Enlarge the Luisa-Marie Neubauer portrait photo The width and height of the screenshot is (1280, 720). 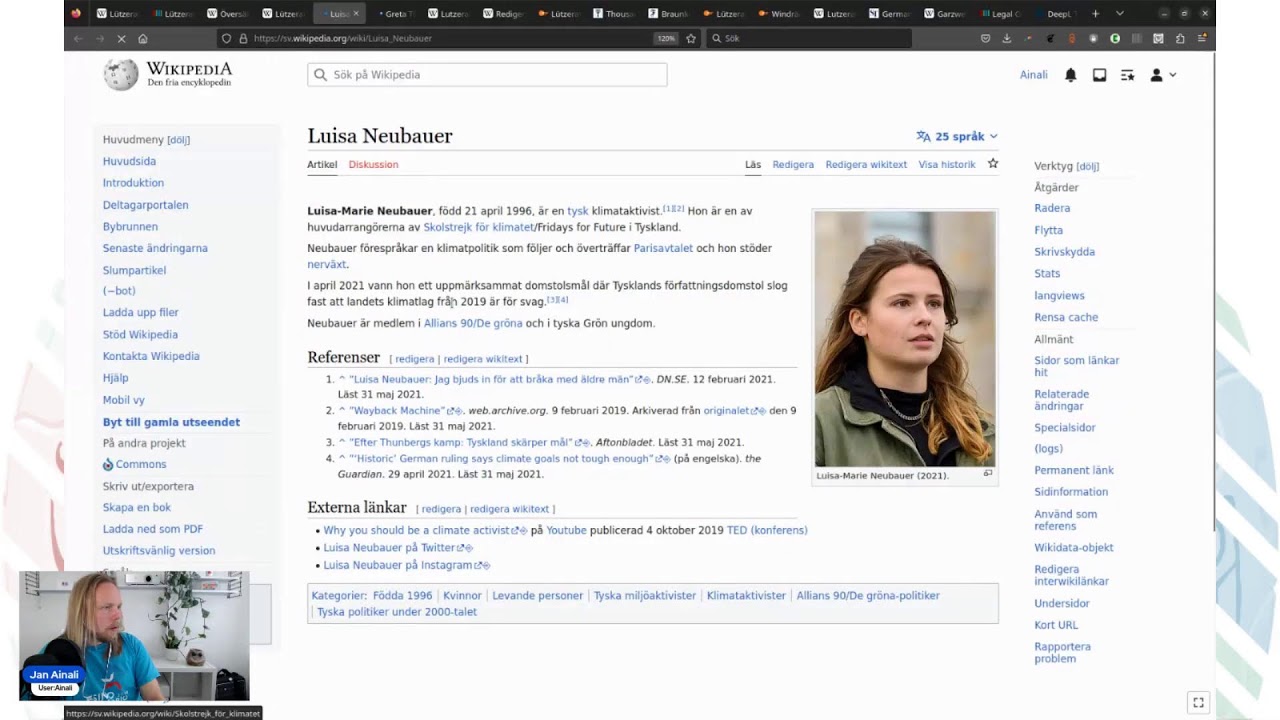point(905,339)
